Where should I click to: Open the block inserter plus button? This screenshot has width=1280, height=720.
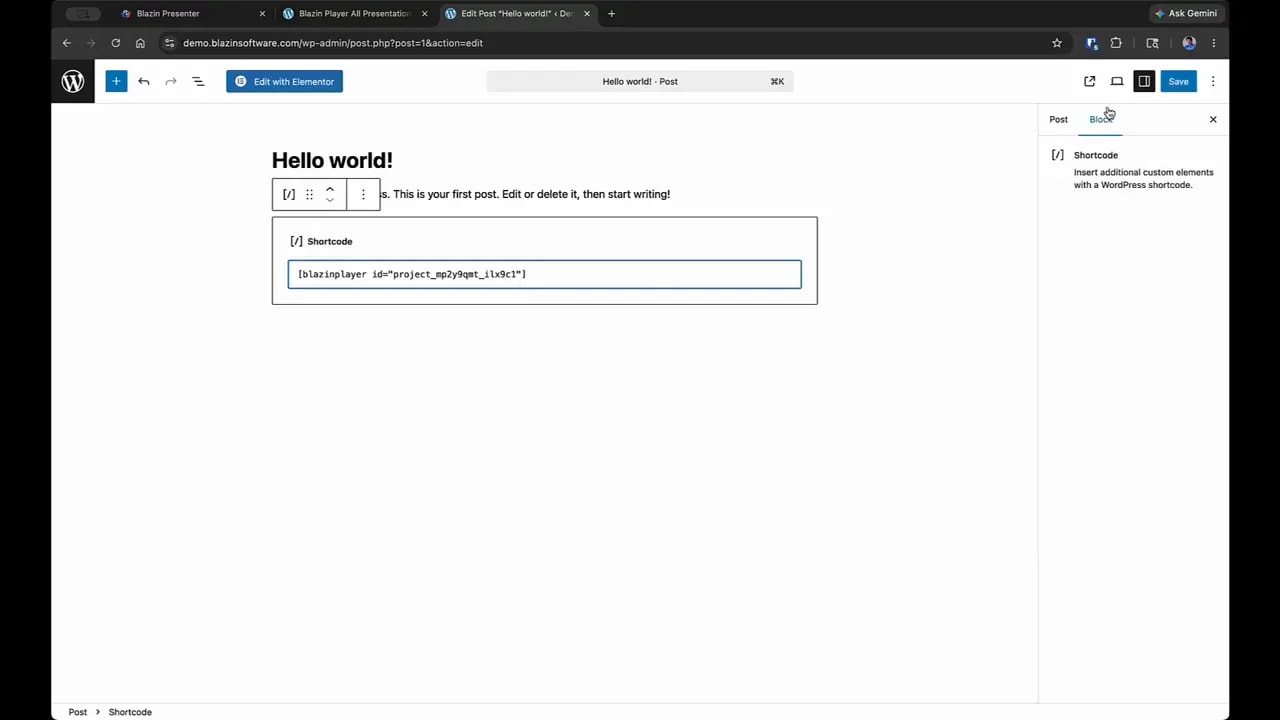coord(116,81)
